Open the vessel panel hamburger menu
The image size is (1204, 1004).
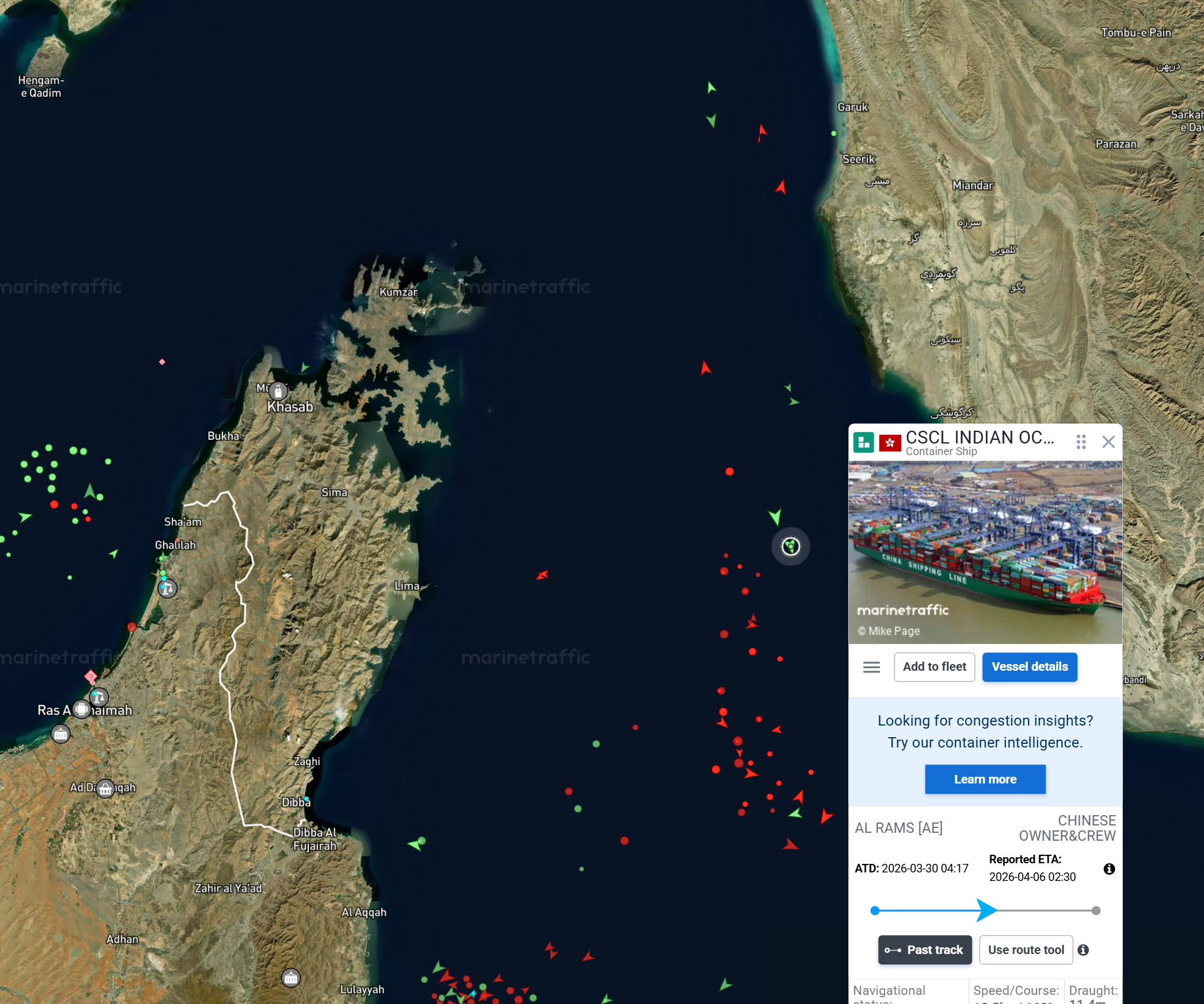pos(871,667)
